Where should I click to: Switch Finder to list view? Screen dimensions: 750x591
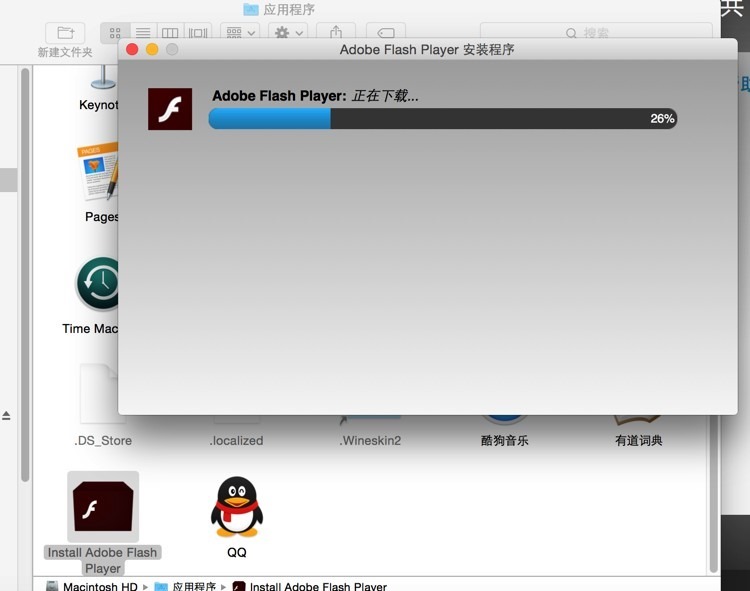[143, 33]
